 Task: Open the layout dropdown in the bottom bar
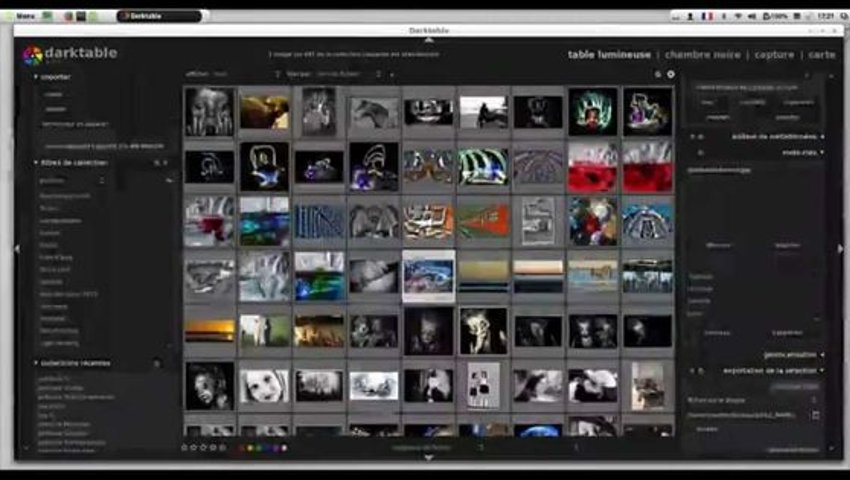click(x=436, y=448)
